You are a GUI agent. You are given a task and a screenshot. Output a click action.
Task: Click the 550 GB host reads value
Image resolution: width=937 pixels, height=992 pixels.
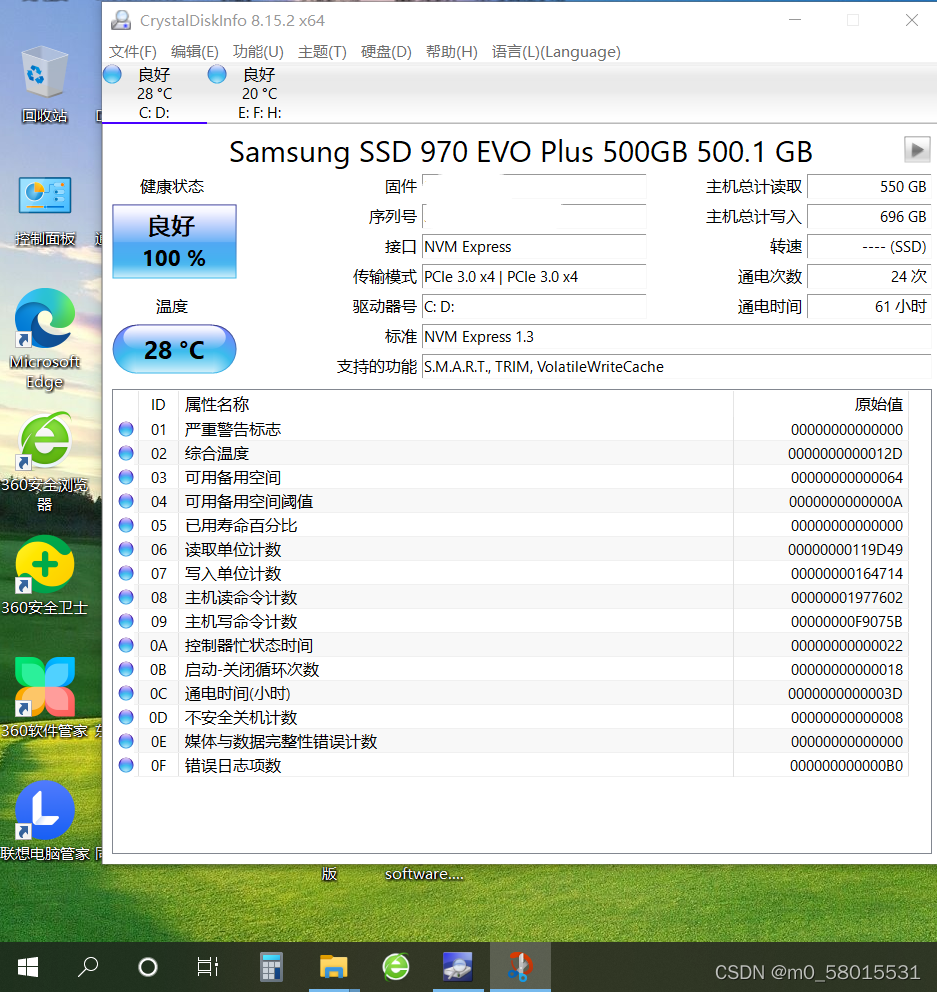coord(869,187)
